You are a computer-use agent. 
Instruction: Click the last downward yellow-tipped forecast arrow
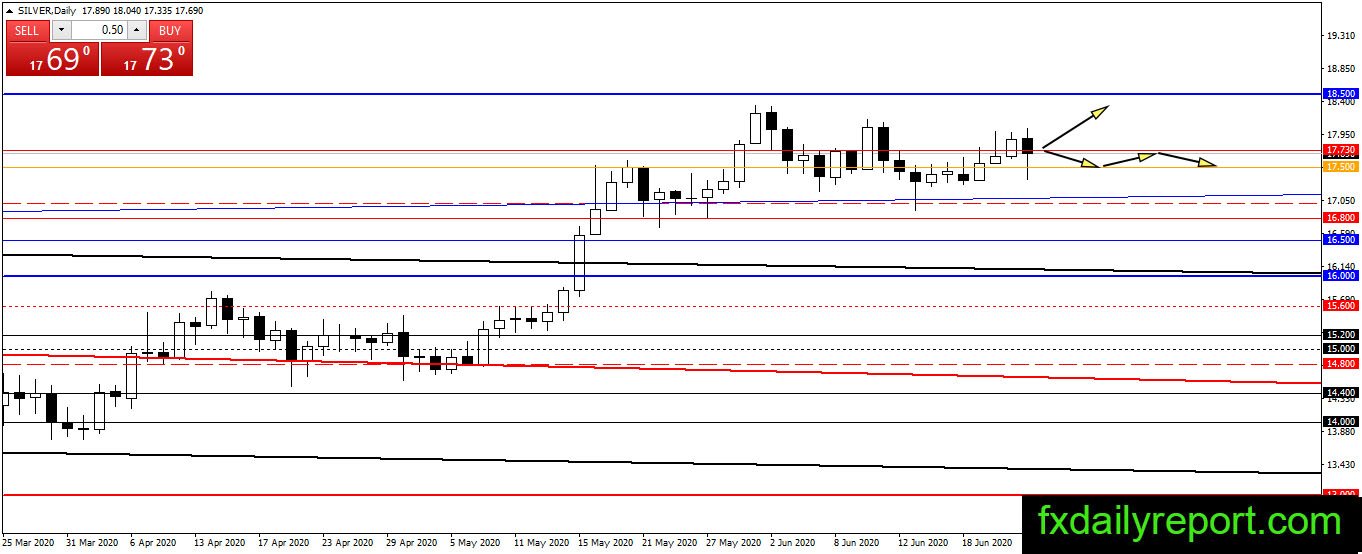click(1187, 159)
